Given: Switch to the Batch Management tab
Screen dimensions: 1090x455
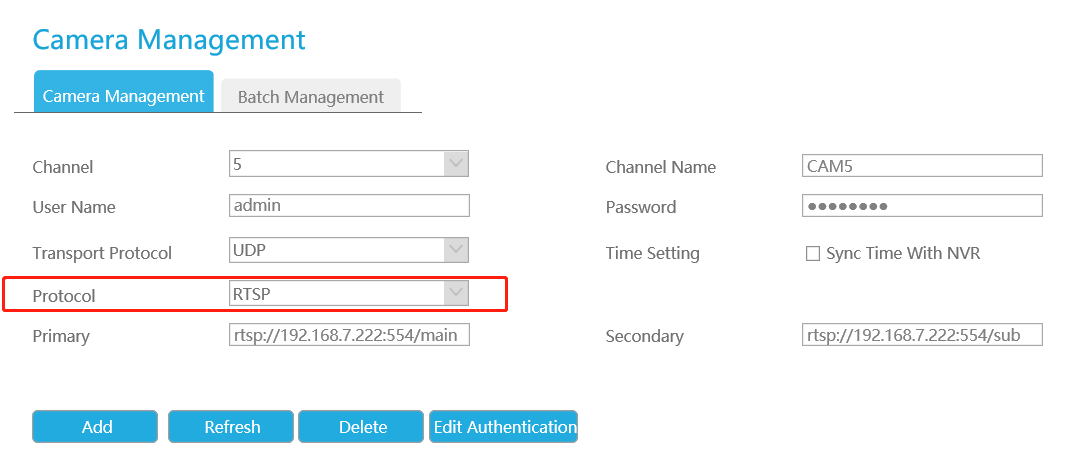Looking at the screenshot, I should [310, 97].
